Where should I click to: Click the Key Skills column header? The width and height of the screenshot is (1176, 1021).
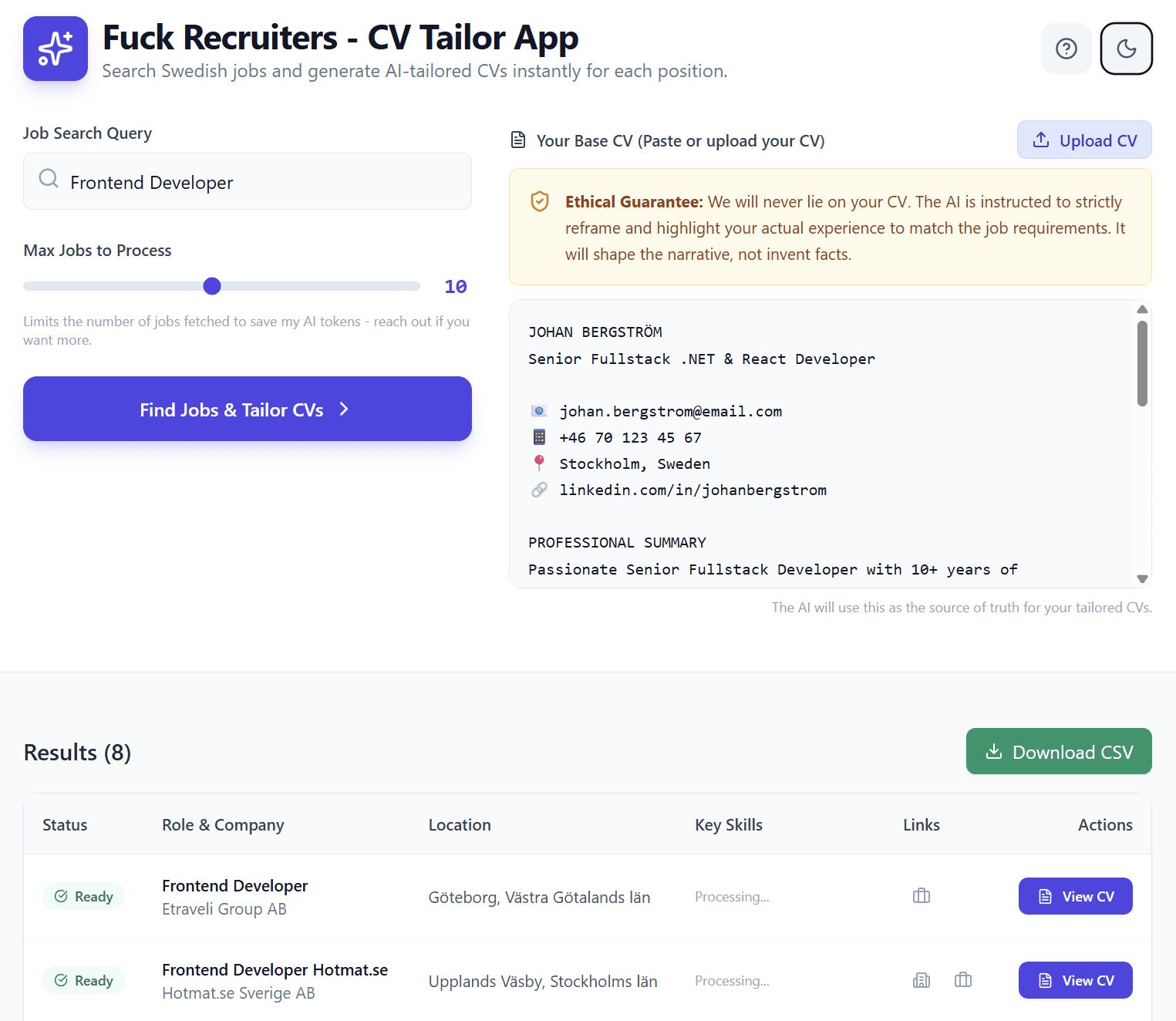tap(729, 824)
